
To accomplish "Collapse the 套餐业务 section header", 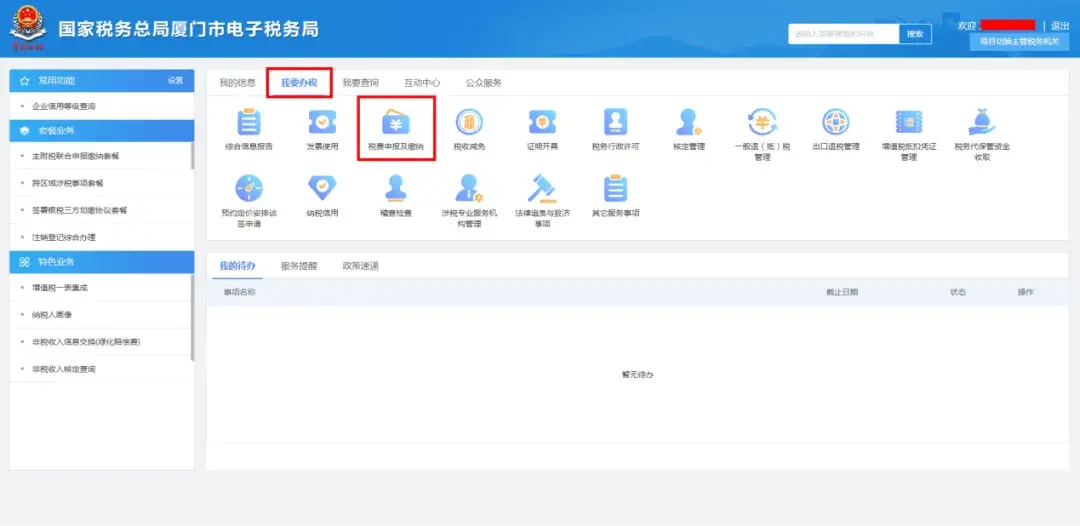I will point(102,131).
